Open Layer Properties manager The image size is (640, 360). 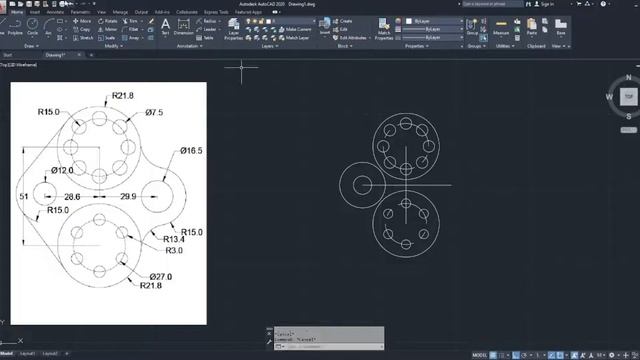(x=233, y=29)
